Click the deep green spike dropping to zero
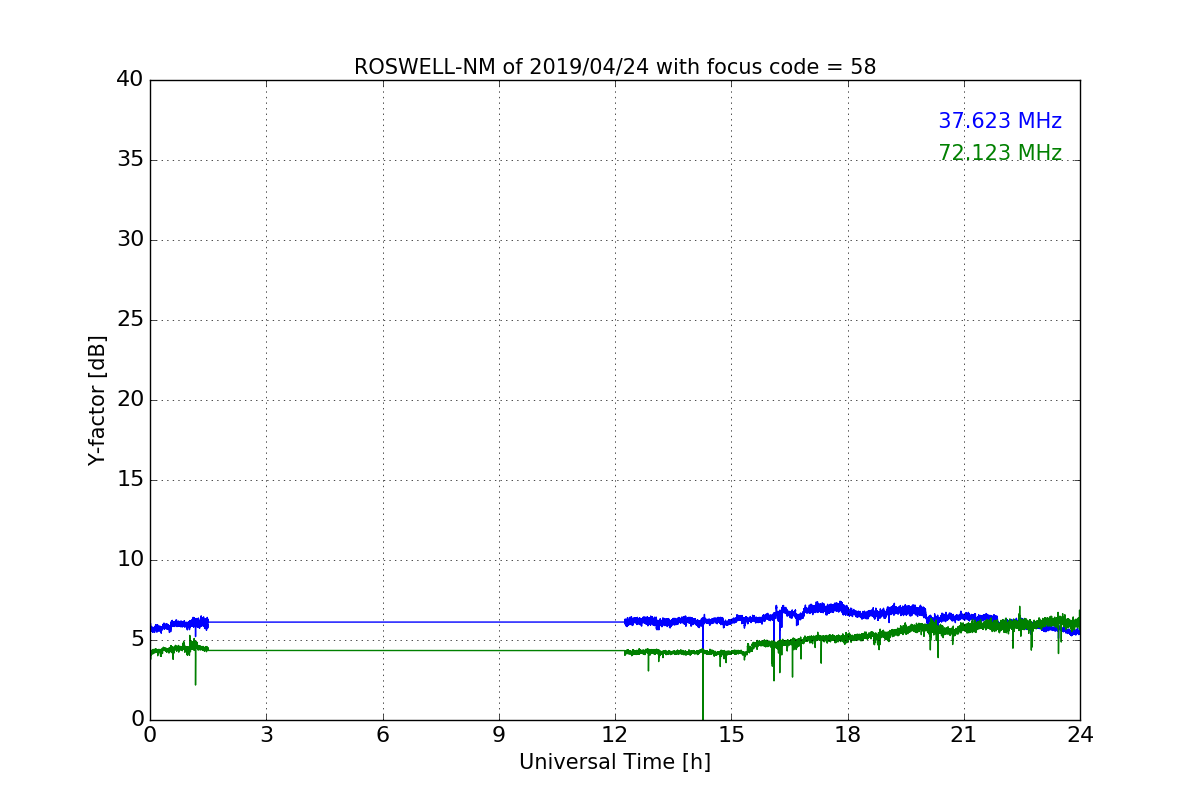Viewport: 1200px width, 800px height. click(x=703, y=687)
